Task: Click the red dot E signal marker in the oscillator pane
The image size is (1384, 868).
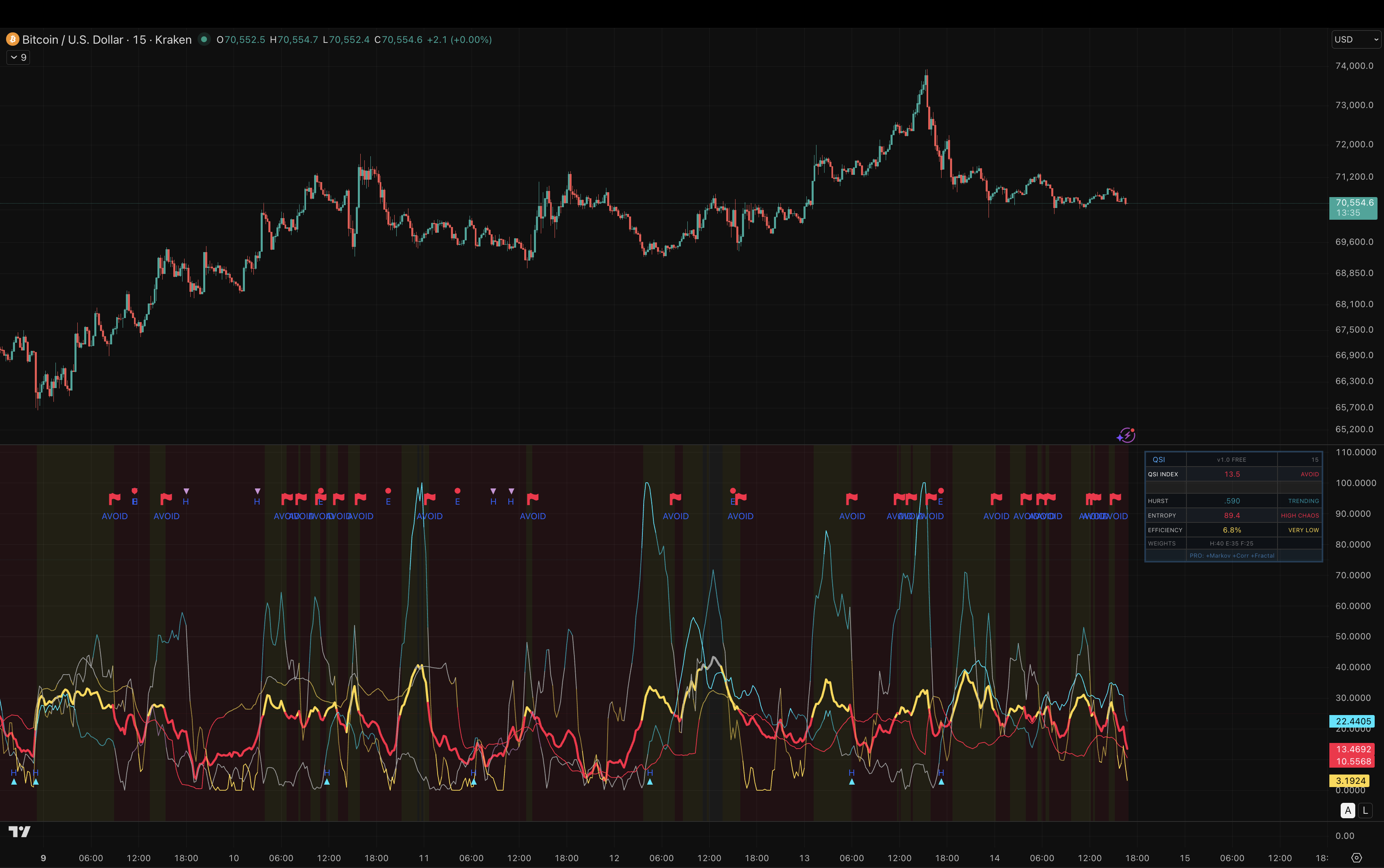Action: point(388,491)
